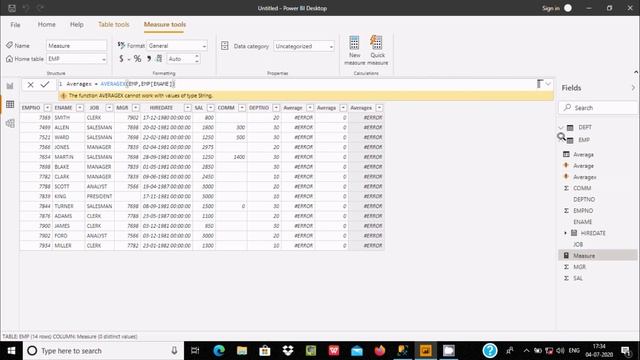Screen dimensions: 640x360
Task: Open Microsoft Store from taskbar
Action: [x=265, y=351]
